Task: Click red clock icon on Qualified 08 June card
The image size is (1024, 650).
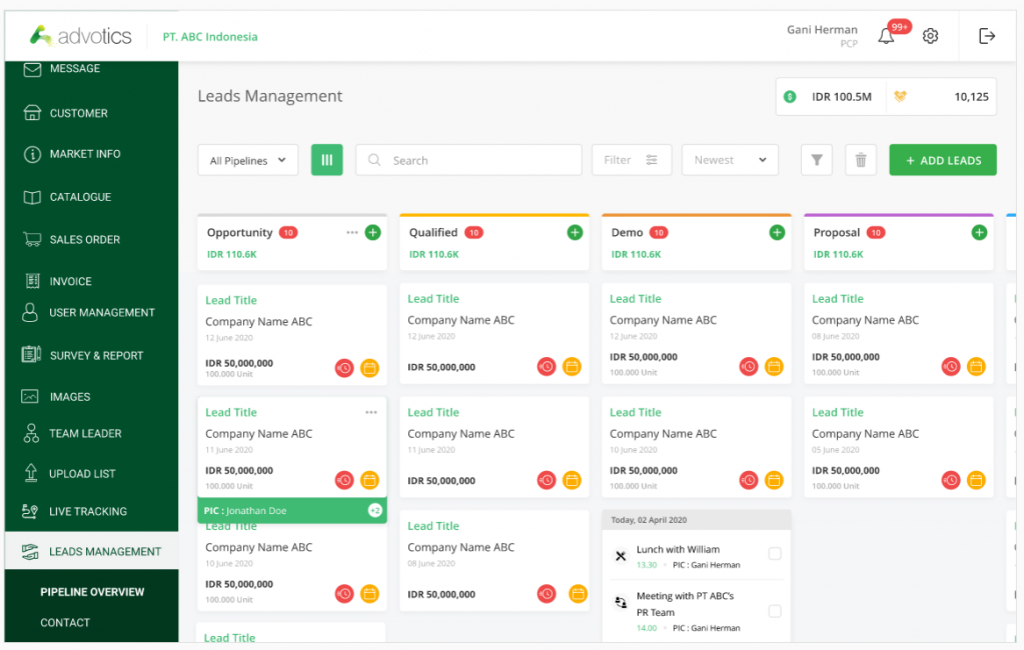Action: 547,594
